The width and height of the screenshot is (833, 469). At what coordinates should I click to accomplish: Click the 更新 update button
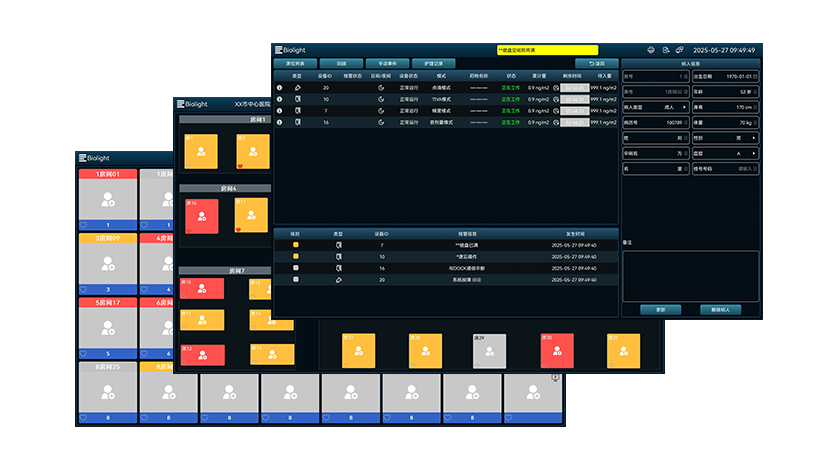tap(660, 309)
